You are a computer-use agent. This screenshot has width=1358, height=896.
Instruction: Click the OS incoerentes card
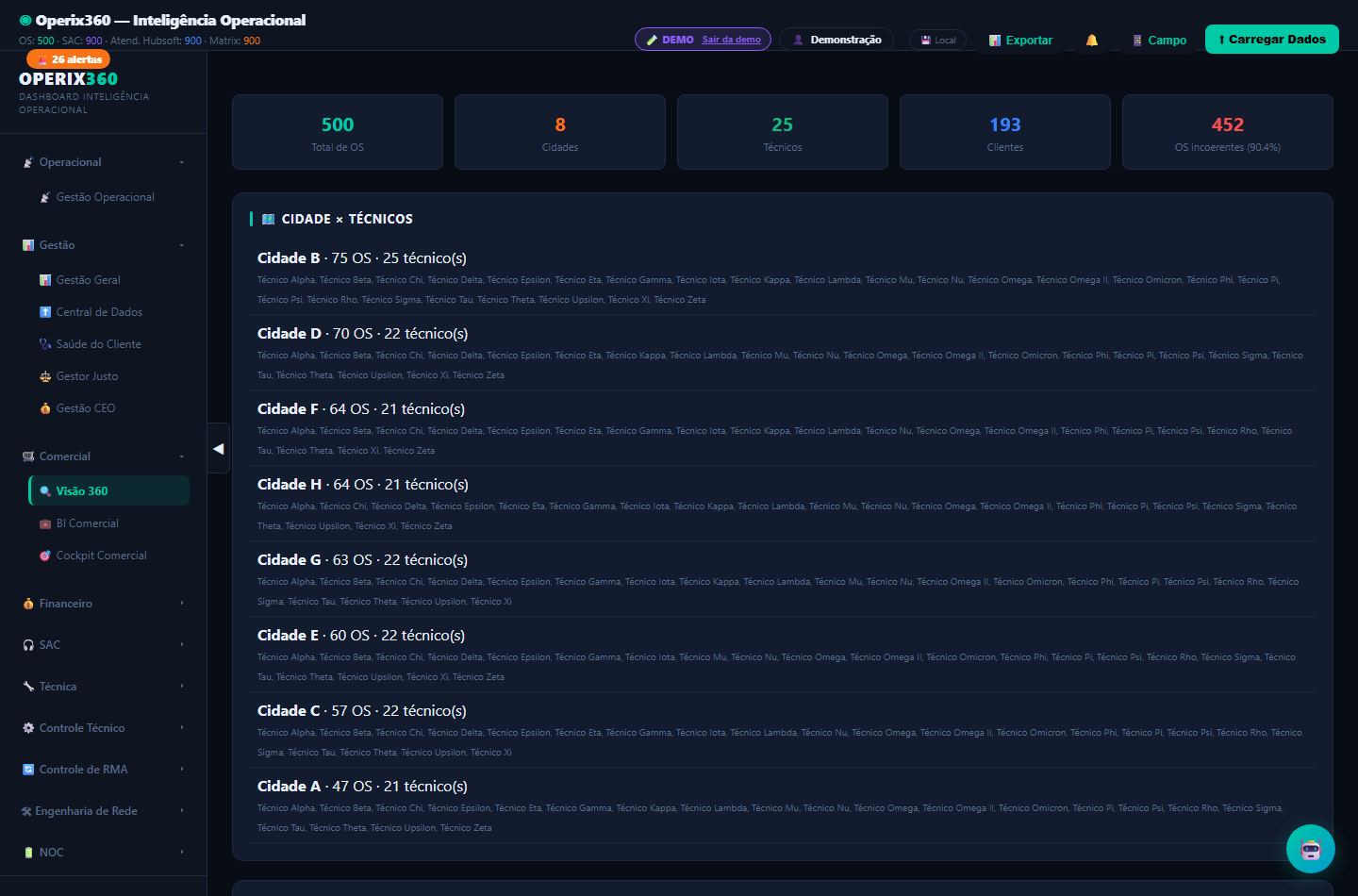pos(1228,132)
